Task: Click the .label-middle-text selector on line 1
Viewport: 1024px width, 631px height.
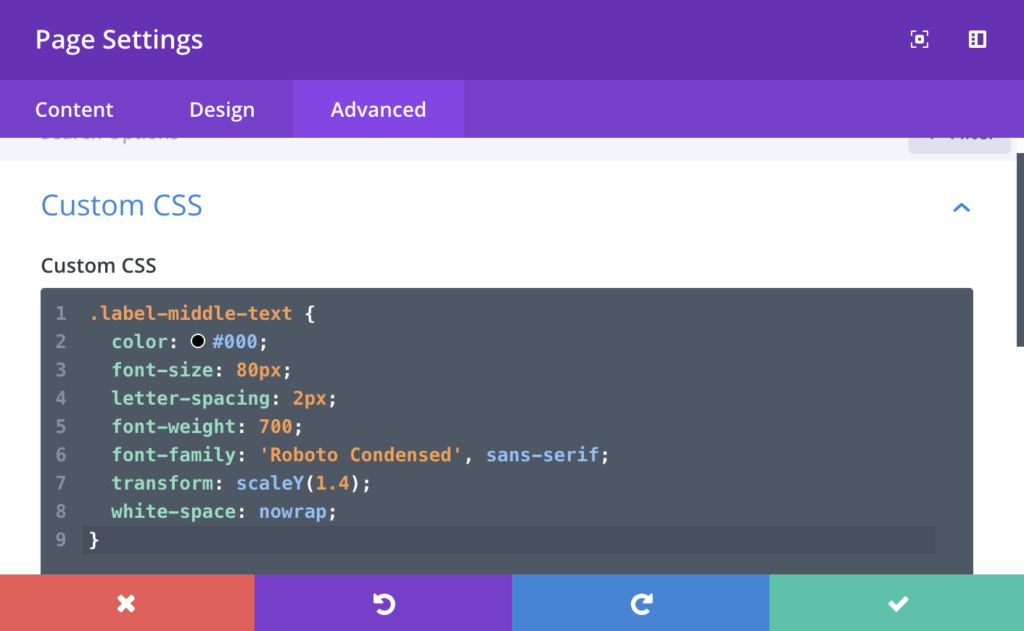Action: click(191, 314)
